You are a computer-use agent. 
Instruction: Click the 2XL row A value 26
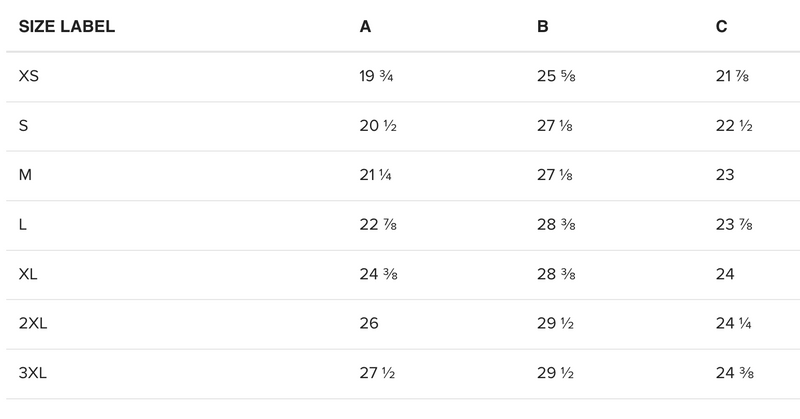click(x=369, y=324)
